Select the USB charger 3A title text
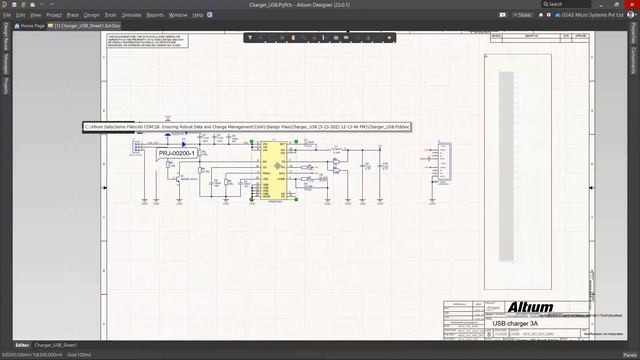This screenshot has height=360, width=640. tap(515, 323)
